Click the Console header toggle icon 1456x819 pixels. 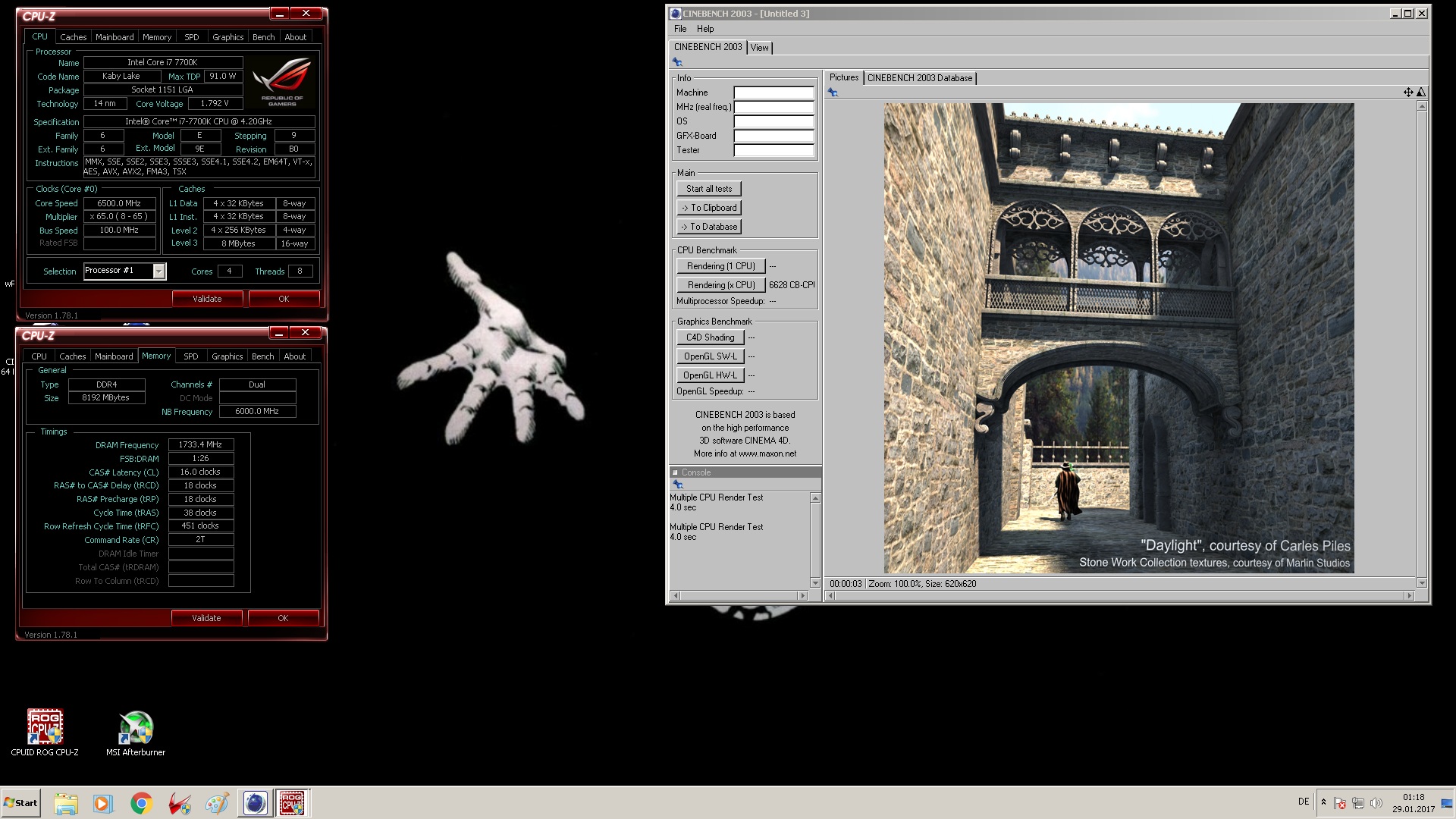point(675,472)
